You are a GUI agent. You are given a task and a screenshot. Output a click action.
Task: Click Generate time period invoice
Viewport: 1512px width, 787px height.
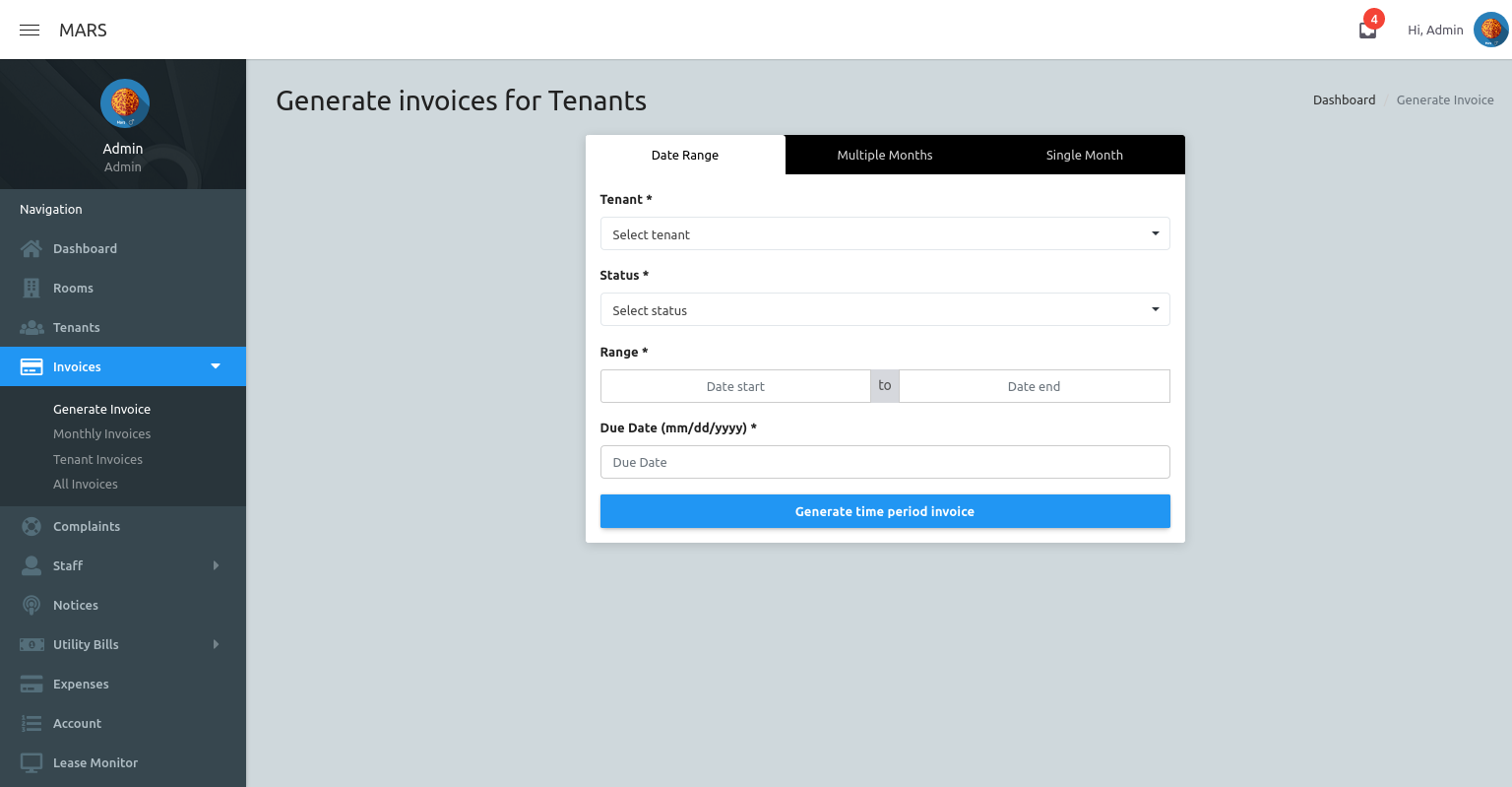click(x=885, y=511)
